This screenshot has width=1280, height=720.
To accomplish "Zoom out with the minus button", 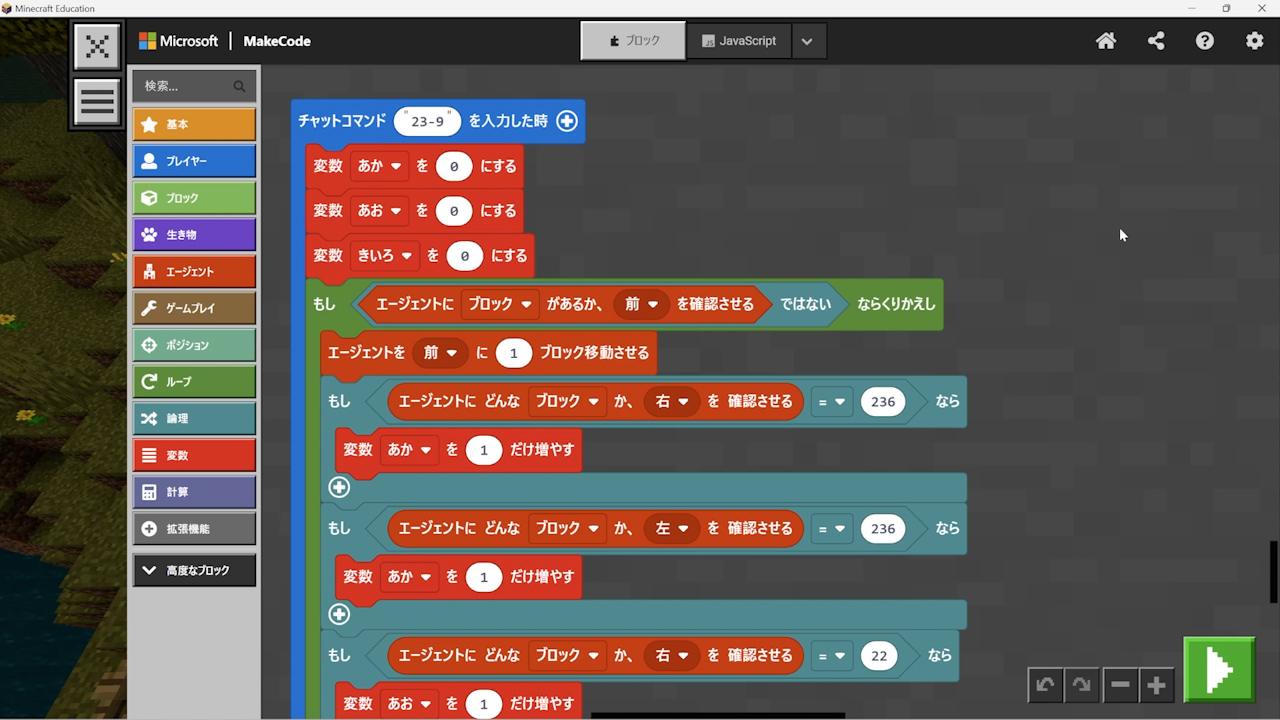I will coord(1120,685).
